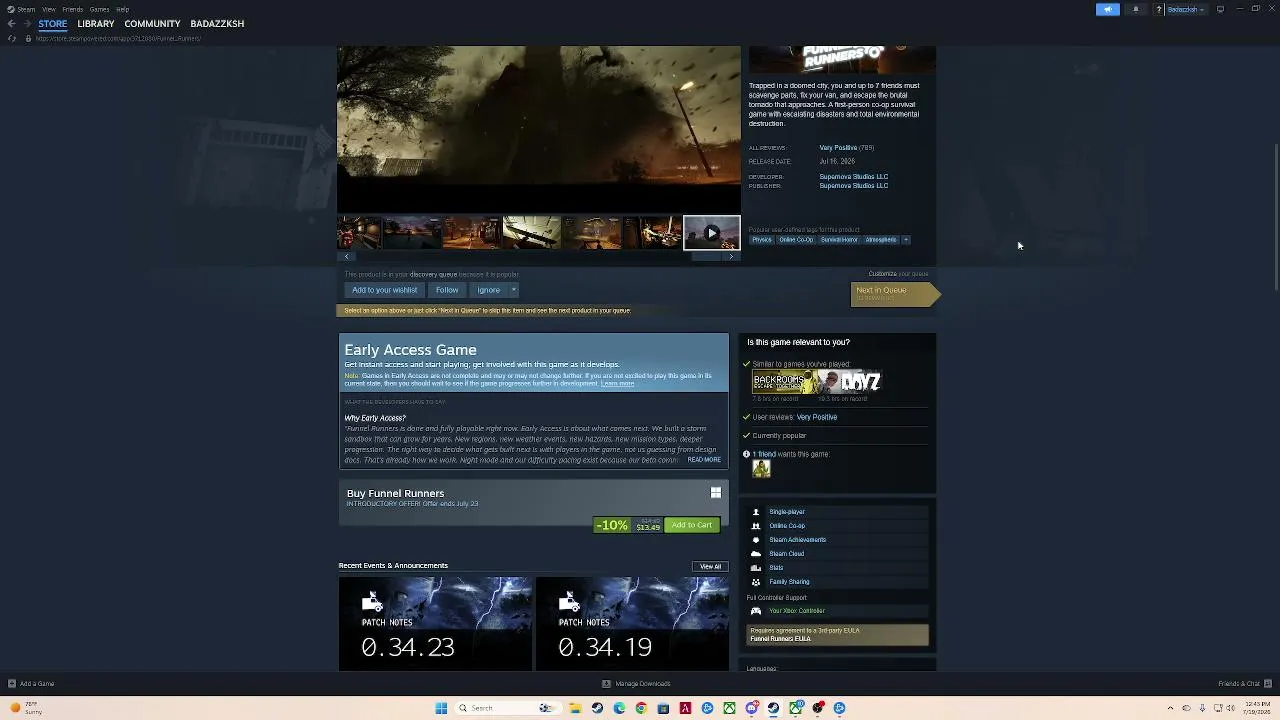This screenshot has height=720, width=1280.
Task: Click the Stats feature icon
Action: coord(756,568)
